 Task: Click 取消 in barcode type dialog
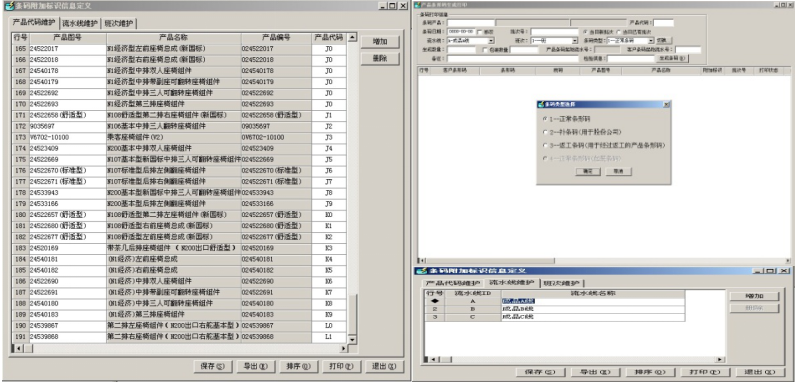click(618, 171)
